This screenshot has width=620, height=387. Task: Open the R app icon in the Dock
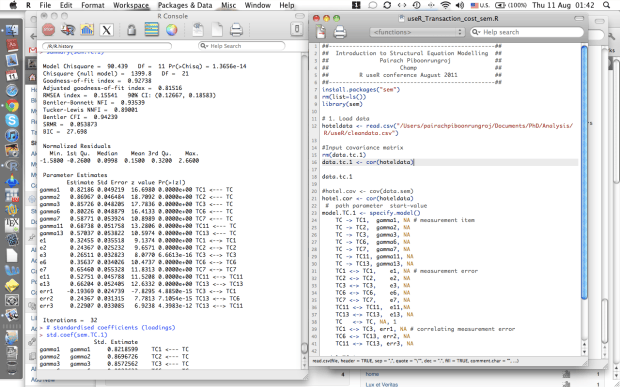(12, 166)
